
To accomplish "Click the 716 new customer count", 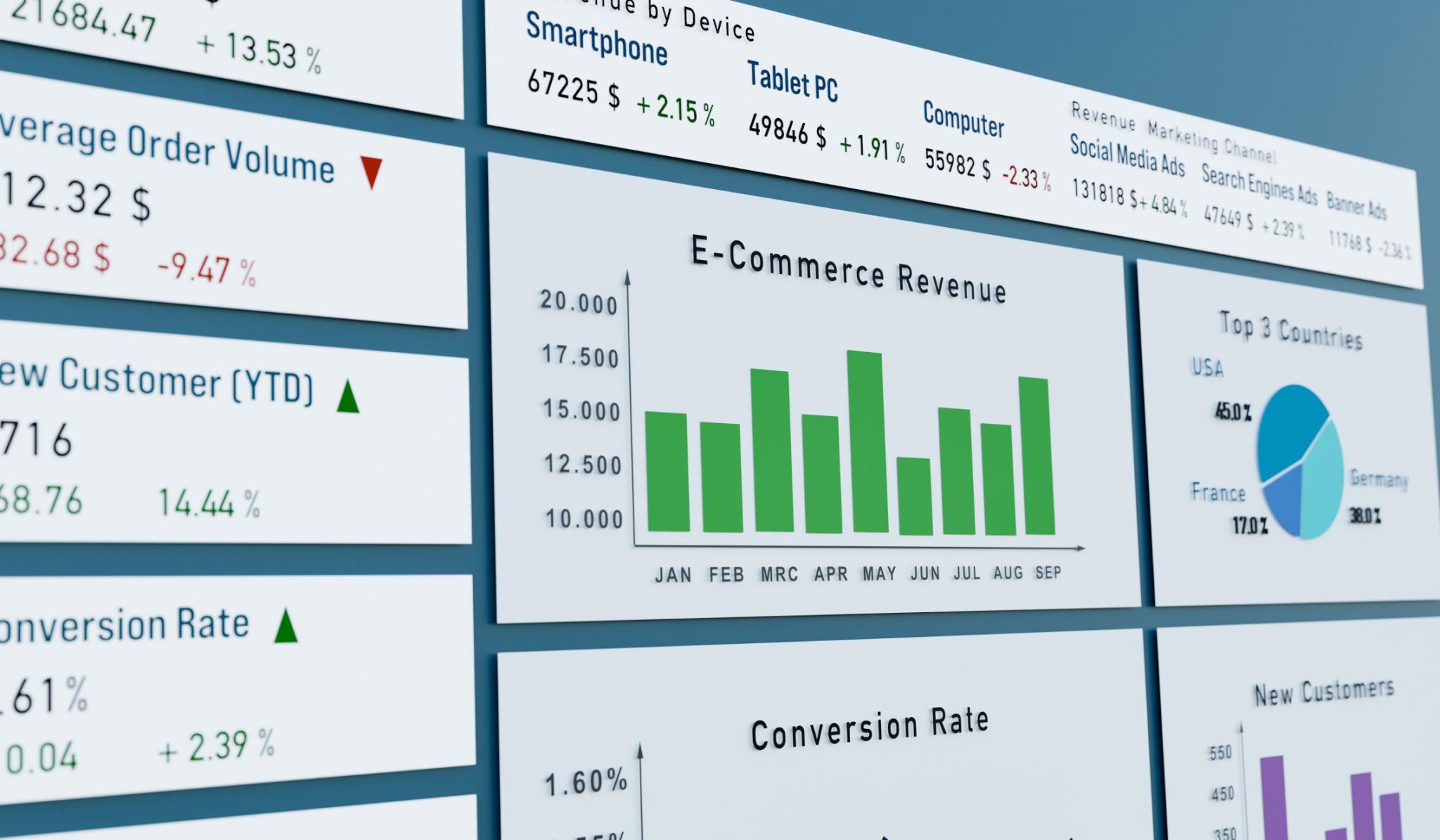I will pyautogui.click(x=35, y=440).
